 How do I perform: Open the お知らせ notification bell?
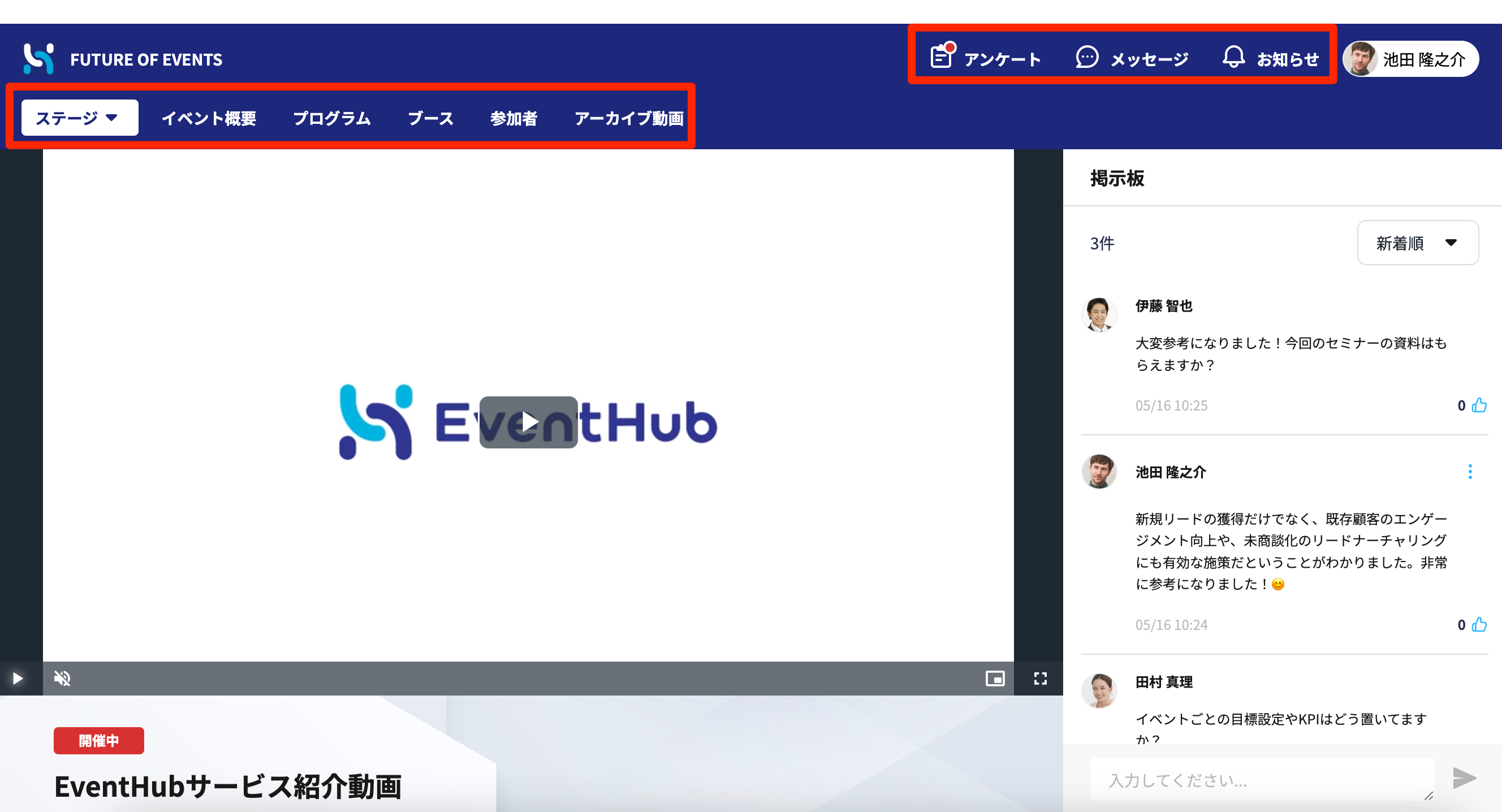point(1233,58)
